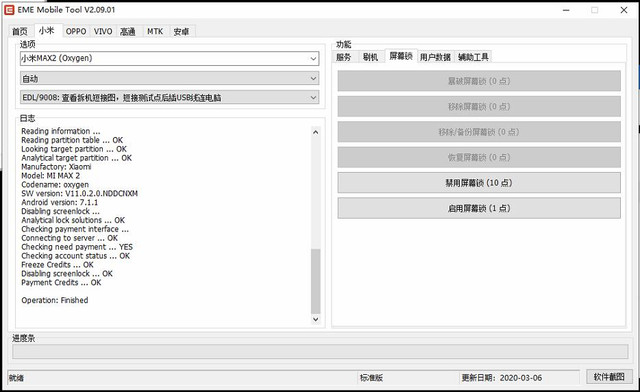Switch to the OPPO tab

(76, 31)
